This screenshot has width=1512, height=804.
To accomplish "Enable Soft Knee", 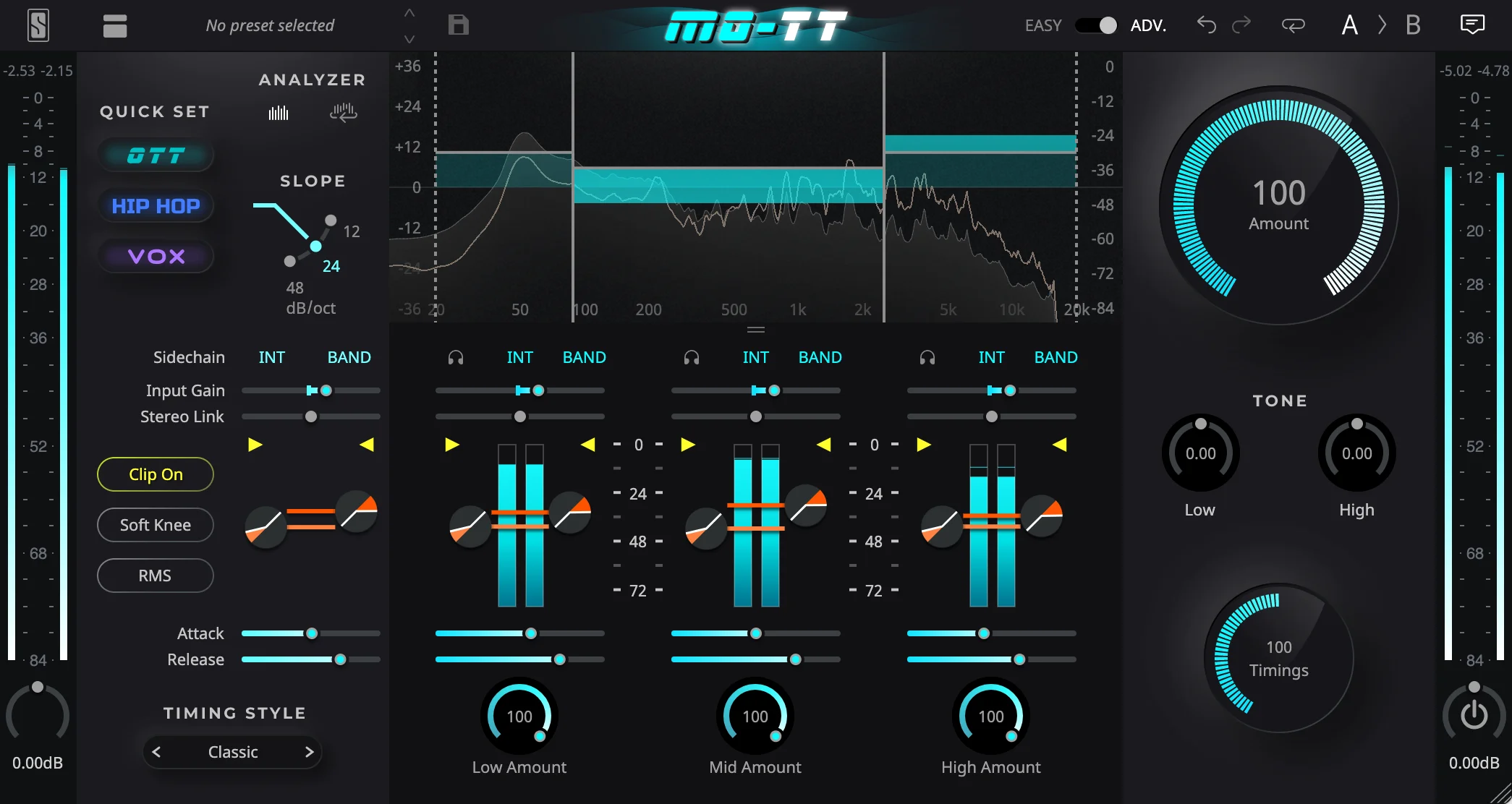I will tap(155, 525).
